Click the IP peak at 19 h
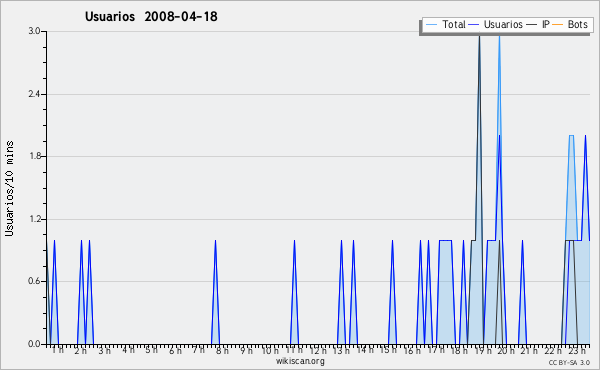 tap(479, 38)
